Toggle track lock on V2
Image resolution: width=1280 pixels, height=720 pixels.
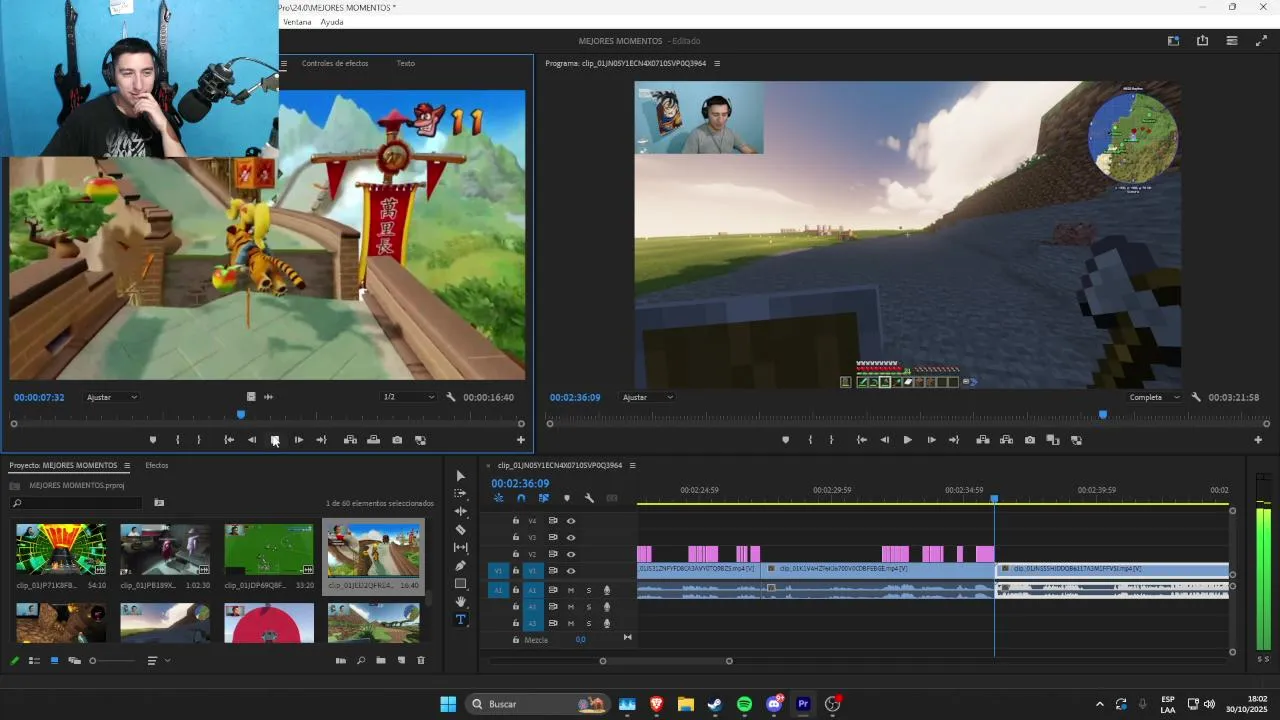click(516, 554)
